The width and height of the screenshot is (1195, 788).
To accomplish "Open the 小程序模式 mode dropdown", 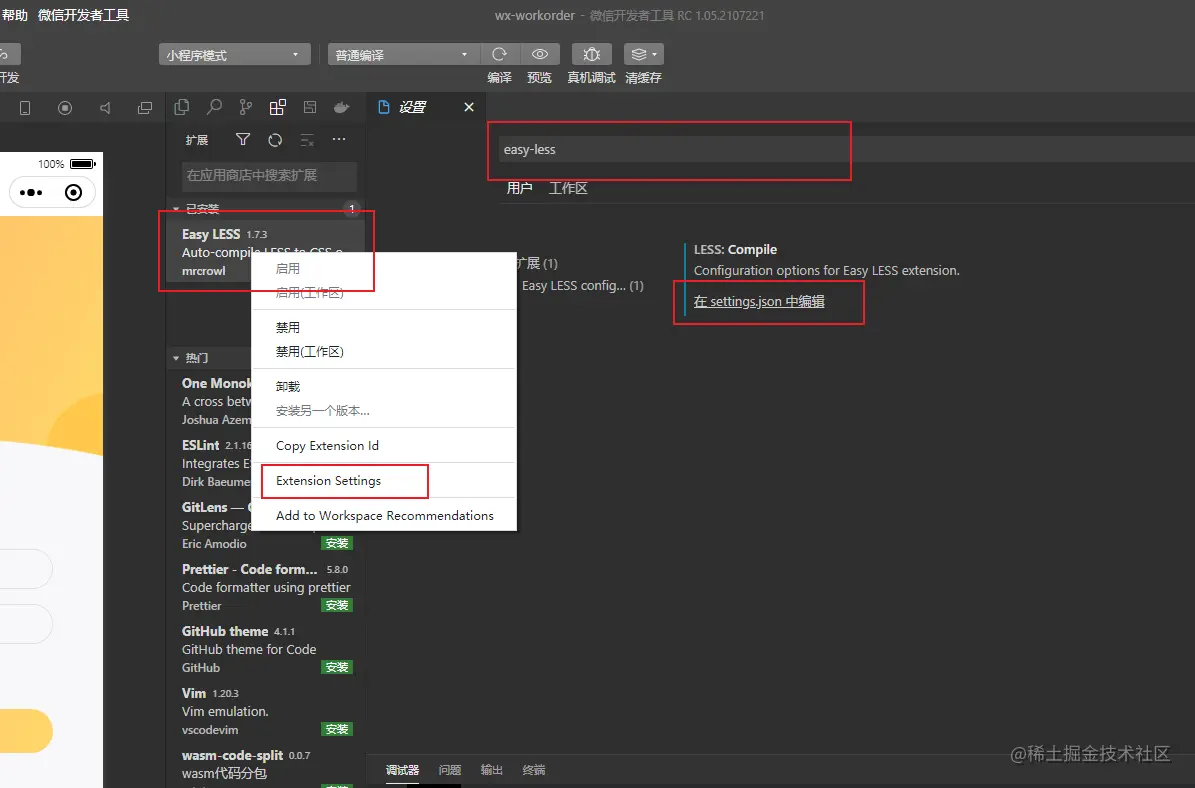I will (x=235, y=55).
